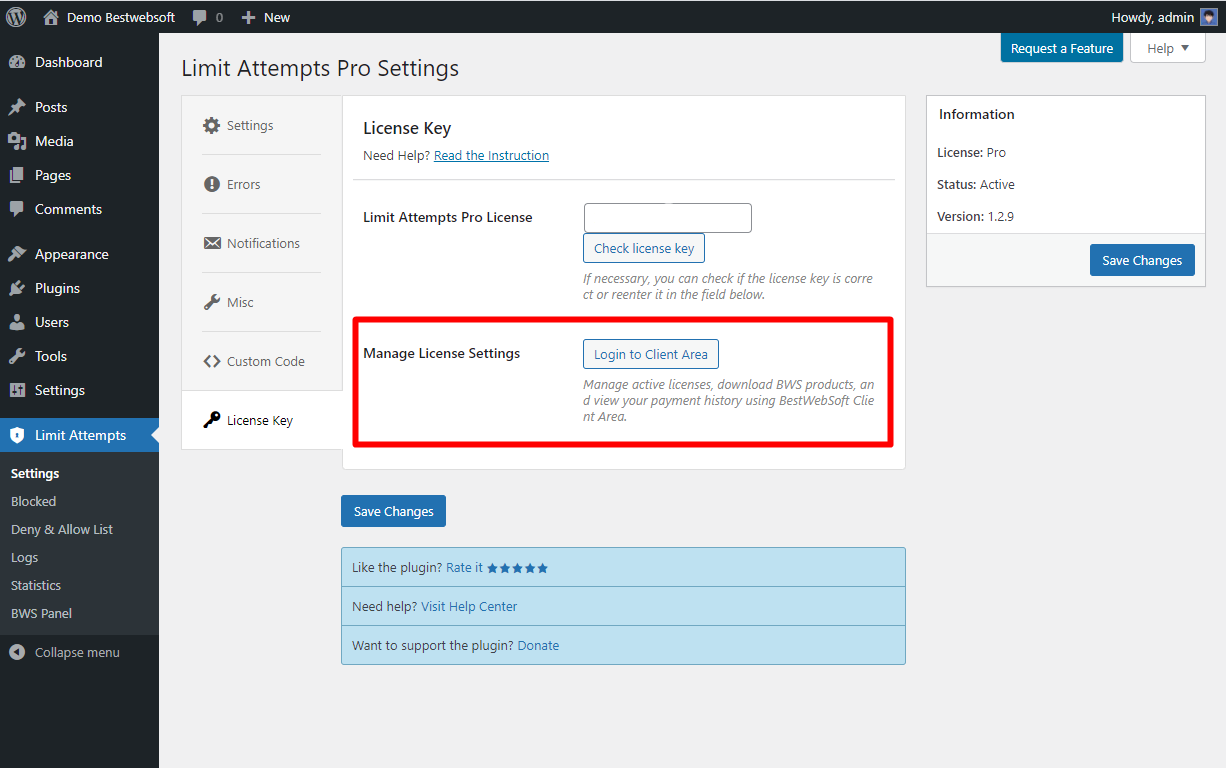Open the comments bubble icon in admin bar
The width and height of the screenshot is (1226, 768).
200,18
